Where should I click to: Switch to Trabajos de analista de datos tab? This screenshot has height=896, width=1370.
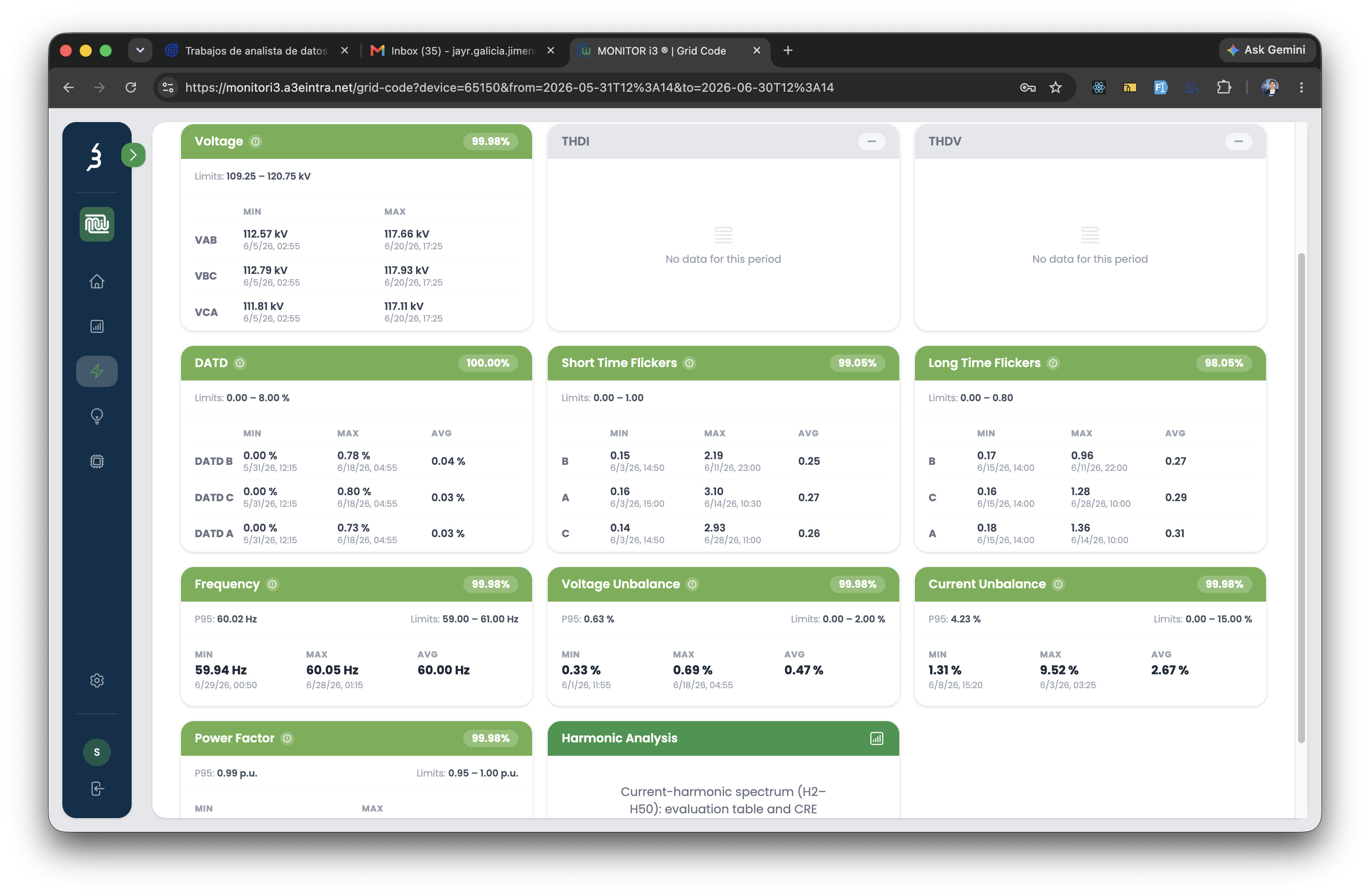coord(255,51)
